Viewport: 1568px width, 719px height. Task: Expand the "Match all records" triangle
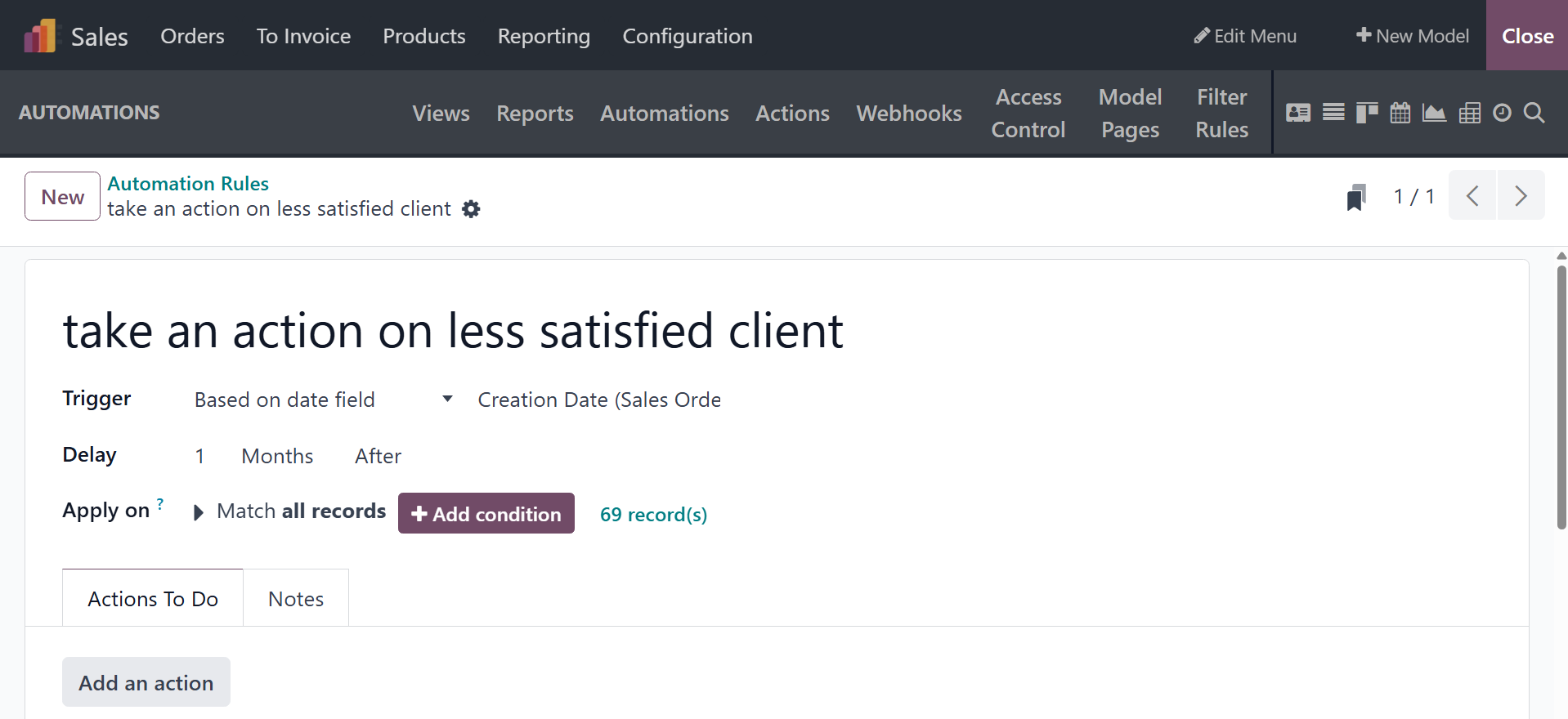click(x=198, y=512)
